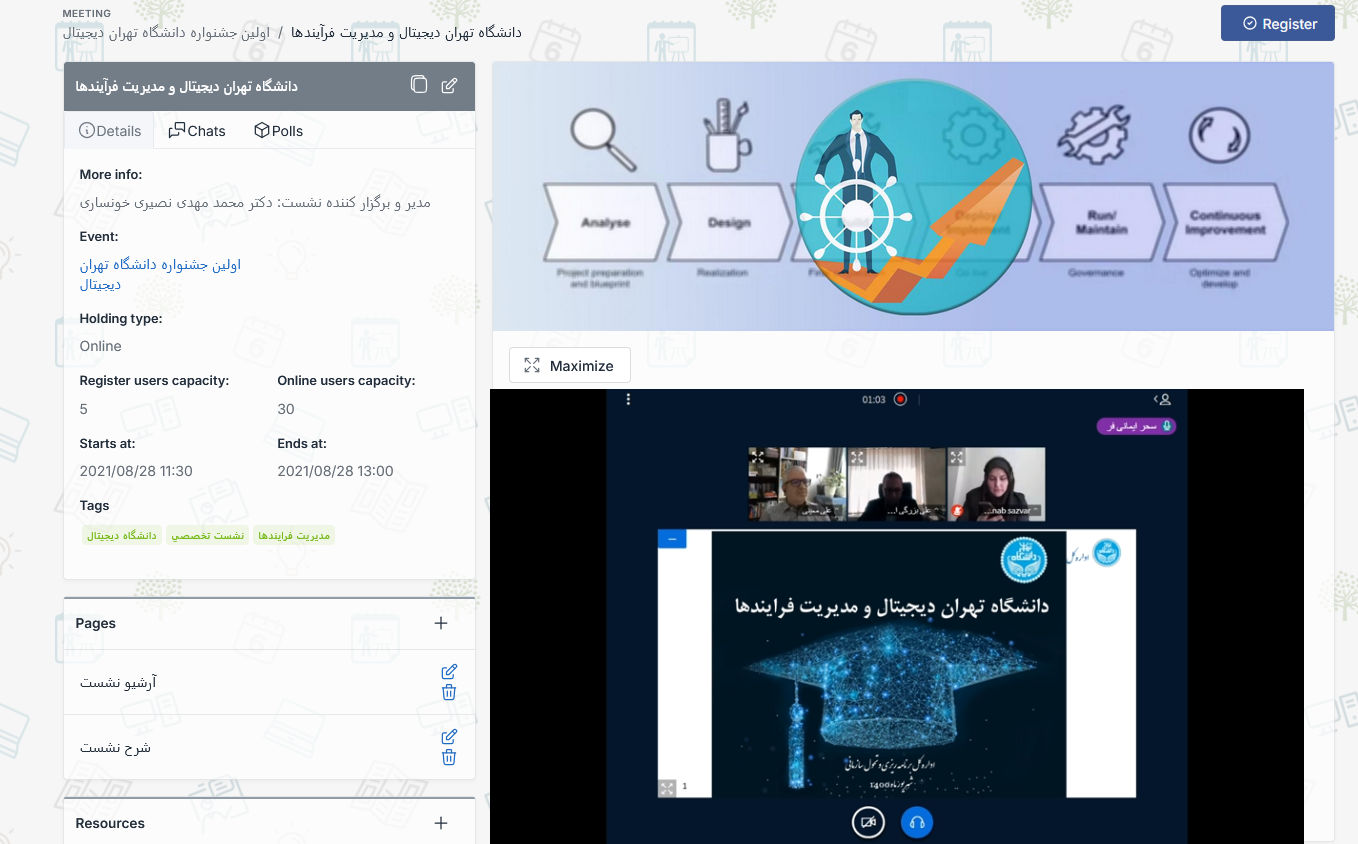
Task: Delete the شرح نشست page
Action: (x=449, y=758)
